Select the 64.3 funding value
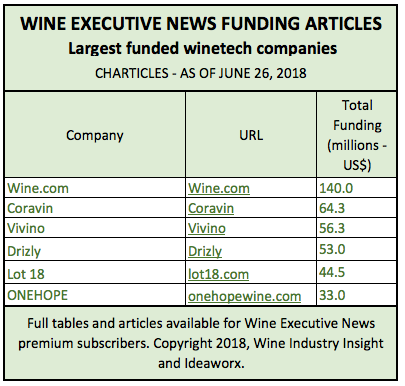 pos(332,208)
